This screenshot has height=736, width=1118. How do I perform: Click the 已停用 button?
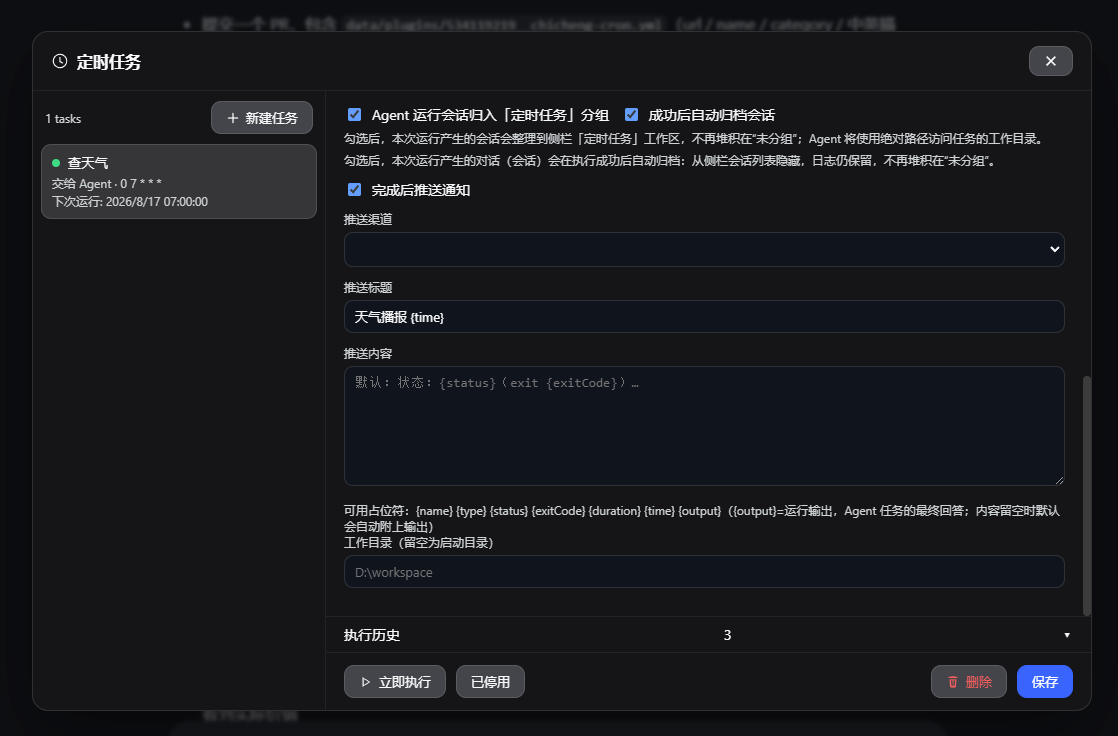tap(491, 682)
